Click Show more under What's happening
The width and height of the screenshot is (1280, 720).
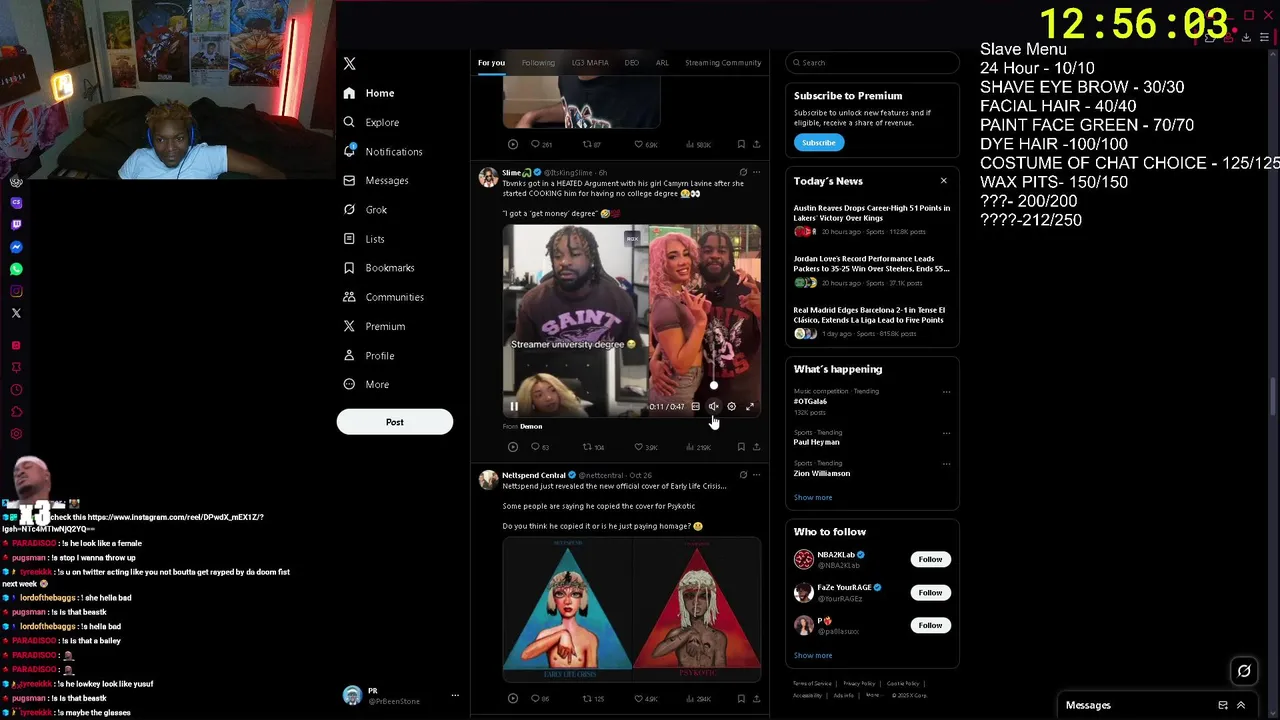click(x=813, y=497)
